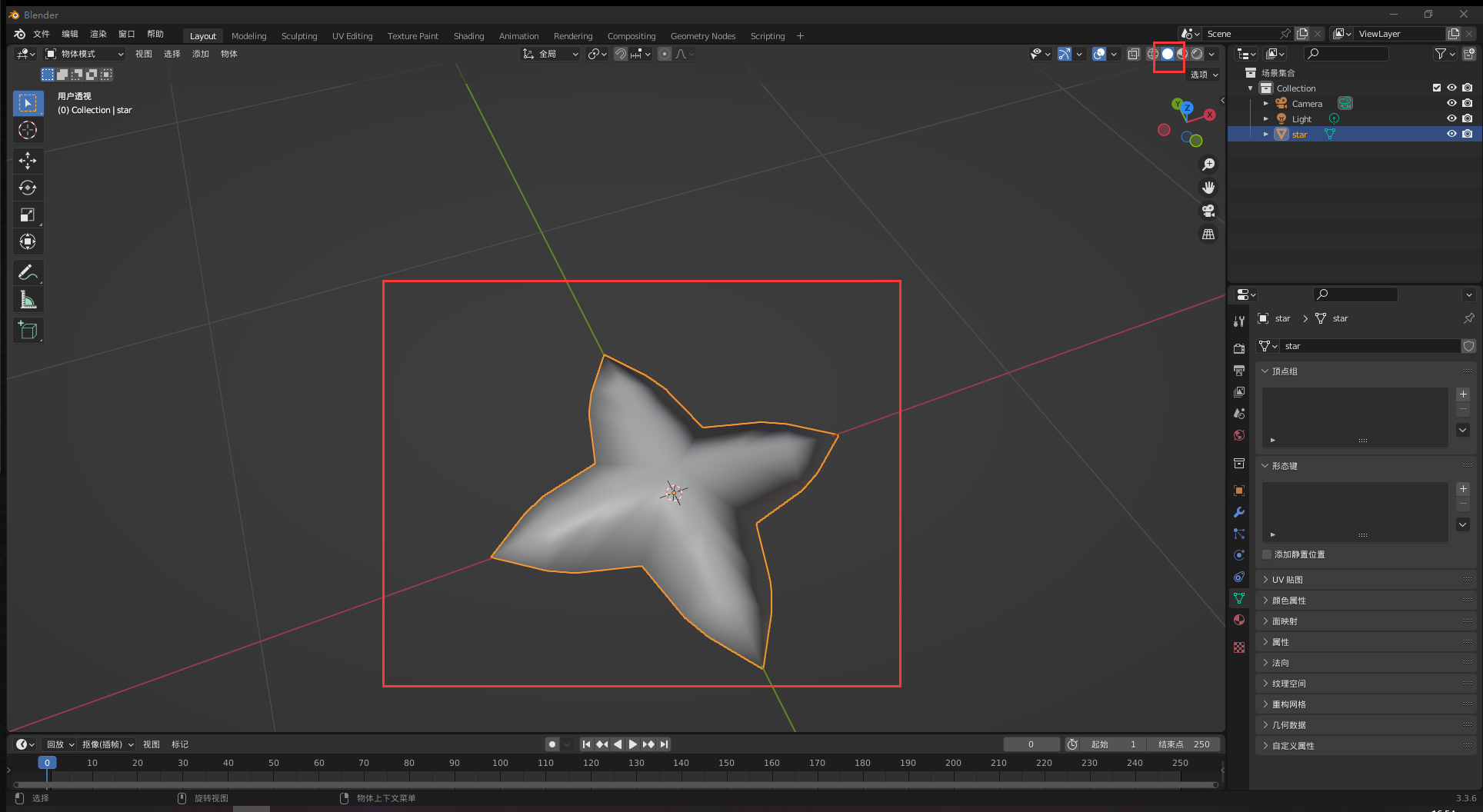
Task: Toggle X-ray display in viewport header
Action: point(1133,54)
